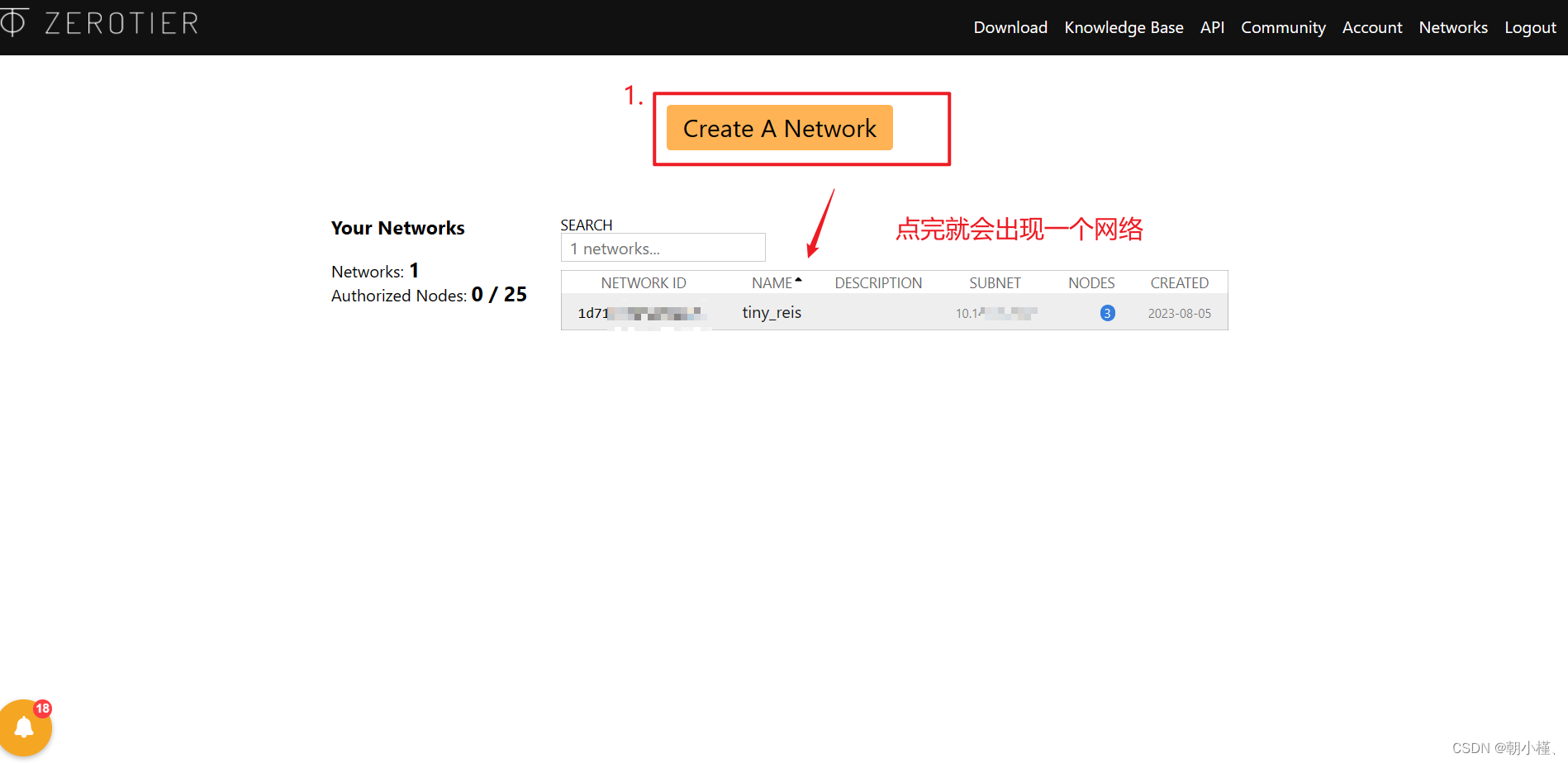Sort by the SUBNET column header

coord(995,282)
